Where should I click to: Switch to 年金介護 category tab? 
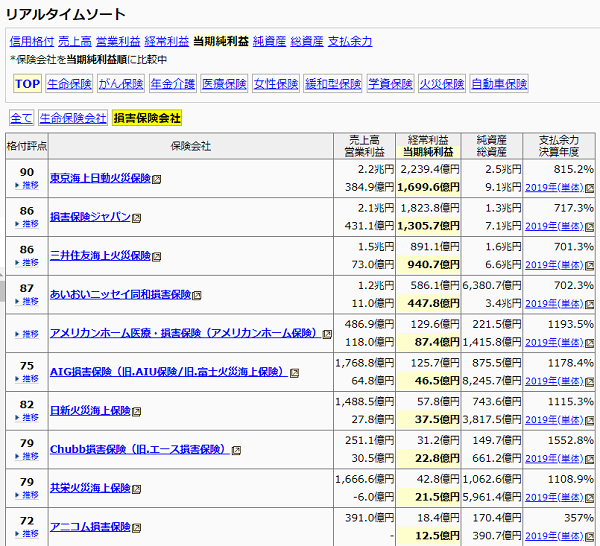pyautogui.click(x=173, y=83)
